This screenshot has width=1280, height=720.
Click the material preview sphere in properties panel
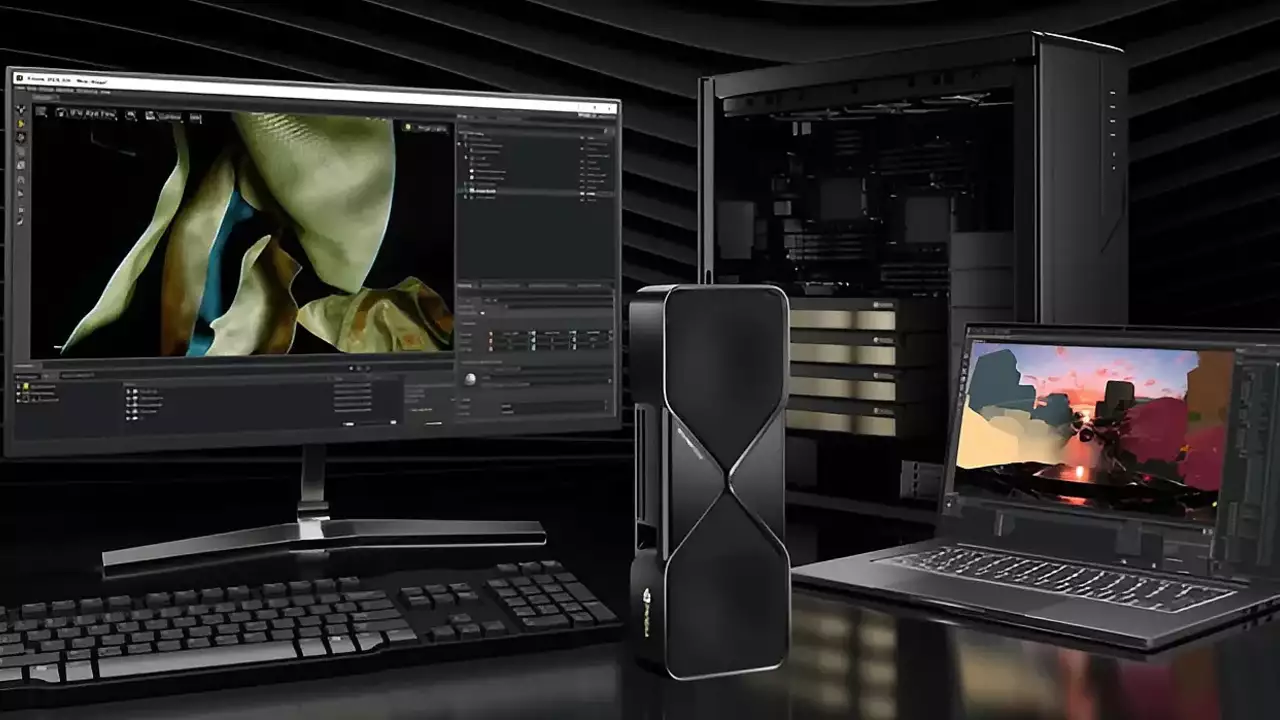[x=470, y=379]
